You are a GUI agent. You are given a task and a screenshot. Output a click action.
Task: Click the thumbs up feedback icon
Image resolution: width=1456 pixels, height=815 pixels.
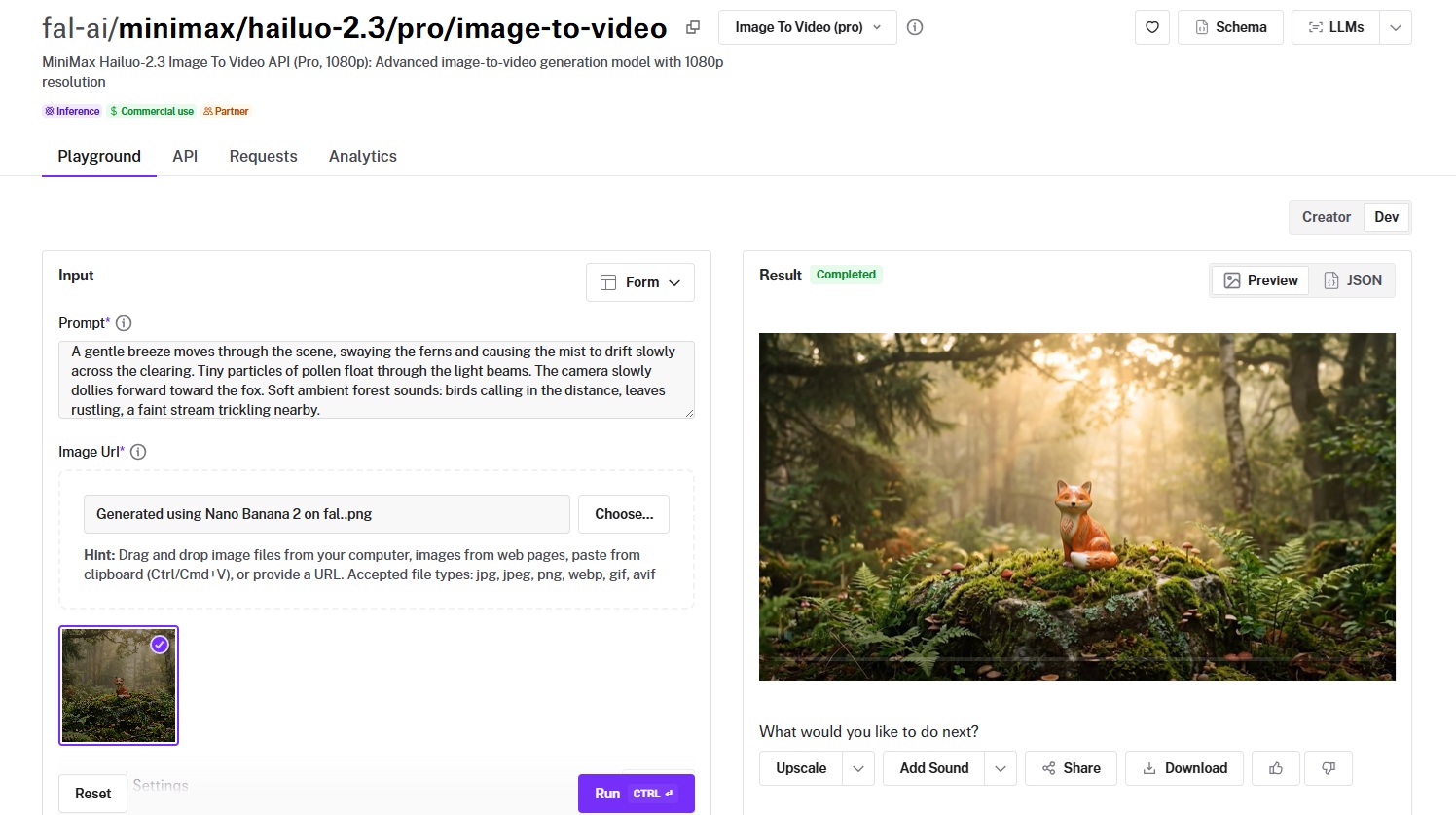coord(1276,768)
